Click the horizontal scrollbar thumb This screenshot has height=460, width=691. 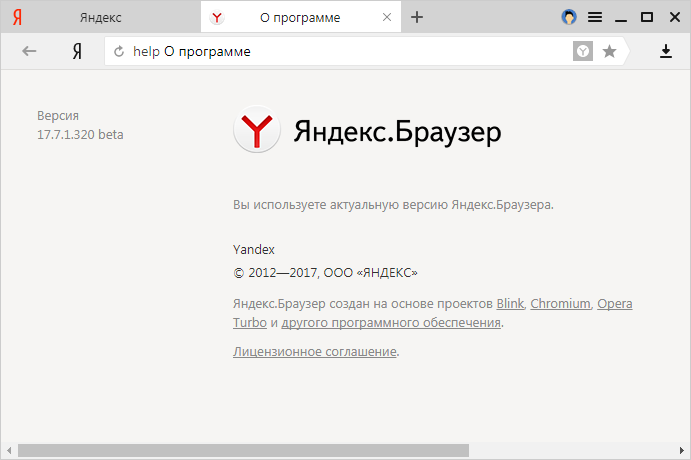243,451
